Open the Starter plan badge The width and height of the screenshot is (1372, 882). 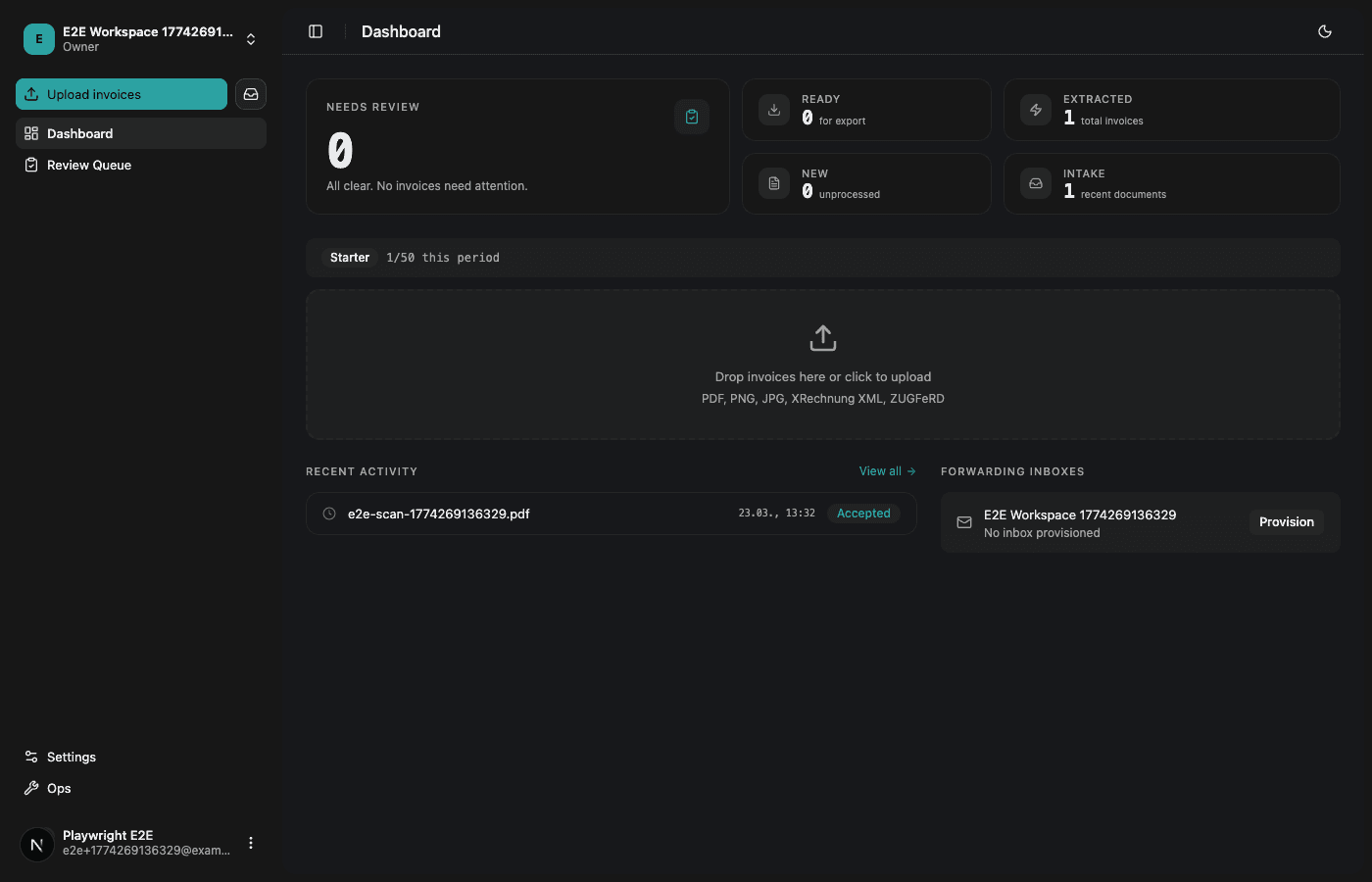point(350,257)
